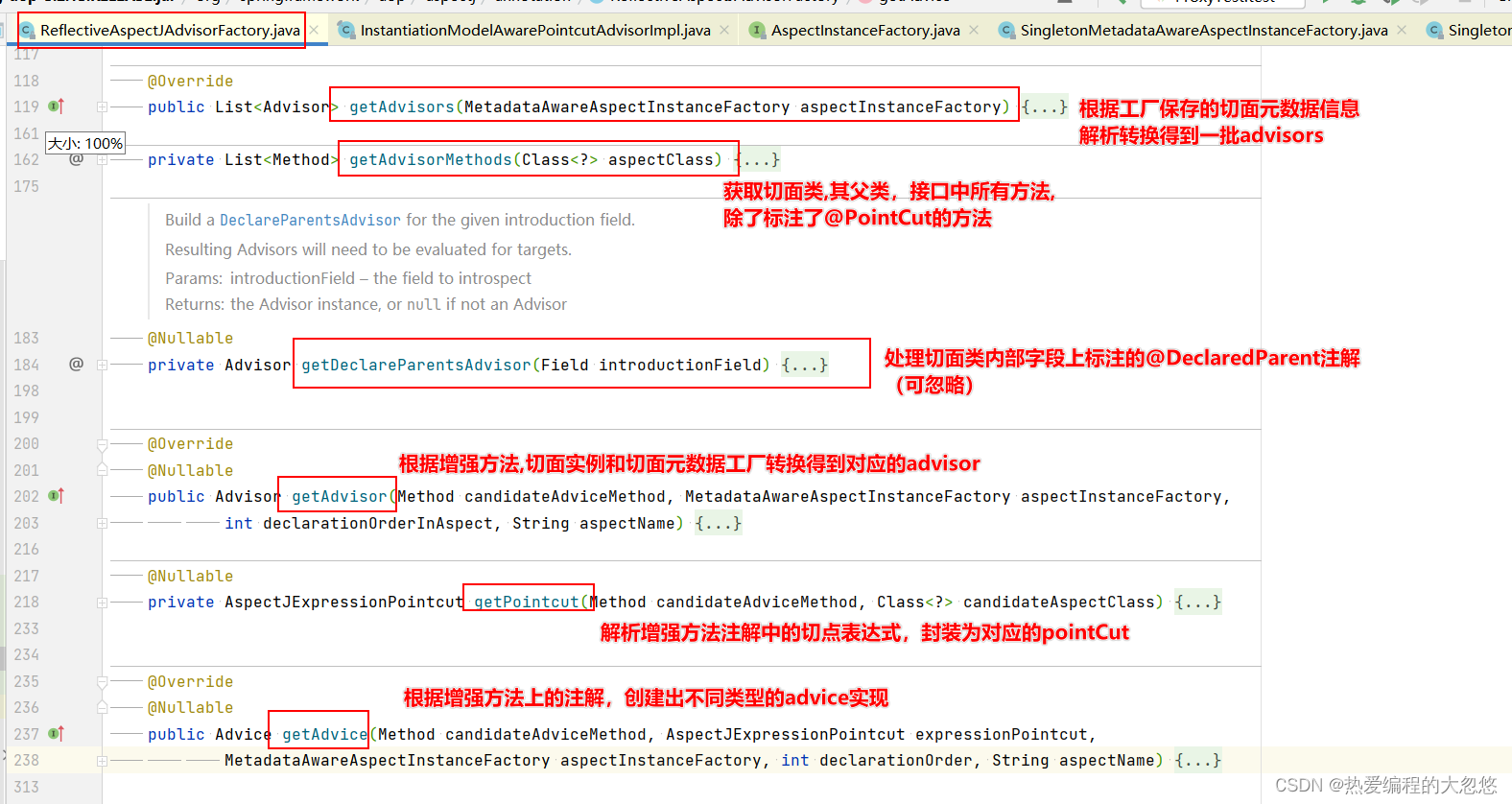Viewport: 1512px width, 804px height.
Task: Switch to InstantiationModelAwarePointcutAdvisorImpl.java tab
Action: tap(535, 31)
